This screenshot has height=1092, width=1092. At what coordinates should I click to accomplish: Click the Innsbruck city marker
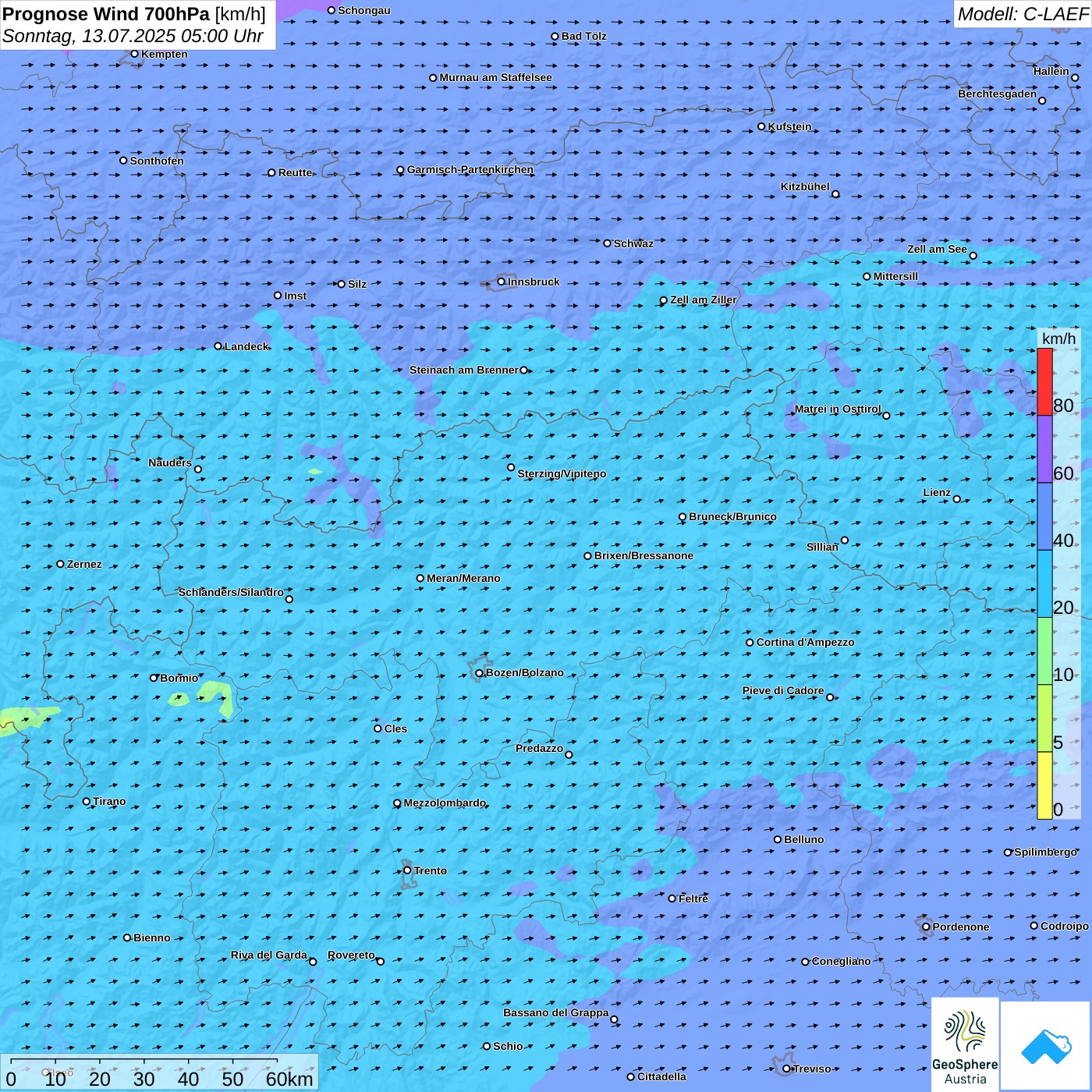coord(502,282)
